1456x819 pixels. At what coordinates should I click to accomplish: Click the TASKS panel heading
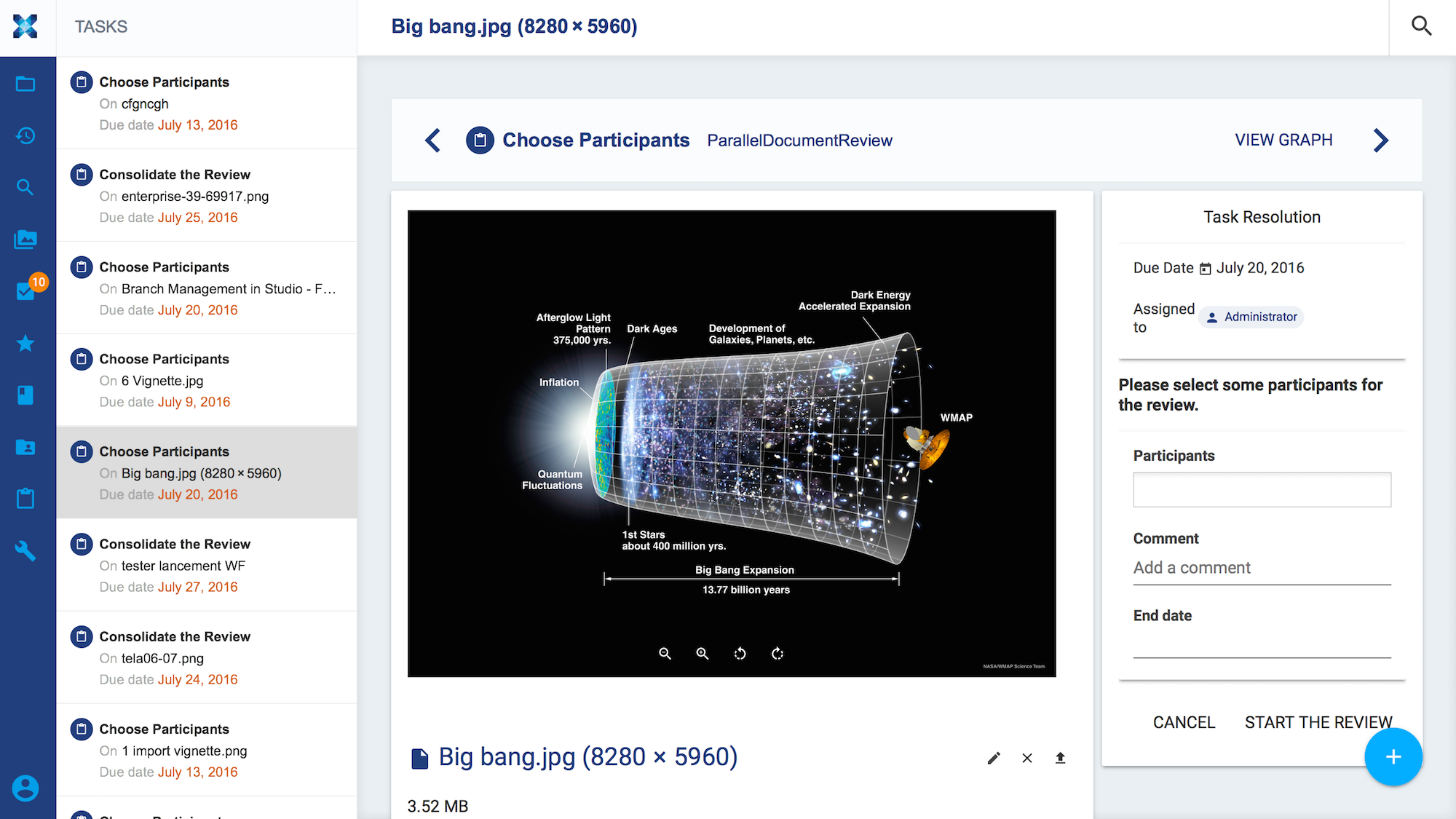[x=101, y=26]
